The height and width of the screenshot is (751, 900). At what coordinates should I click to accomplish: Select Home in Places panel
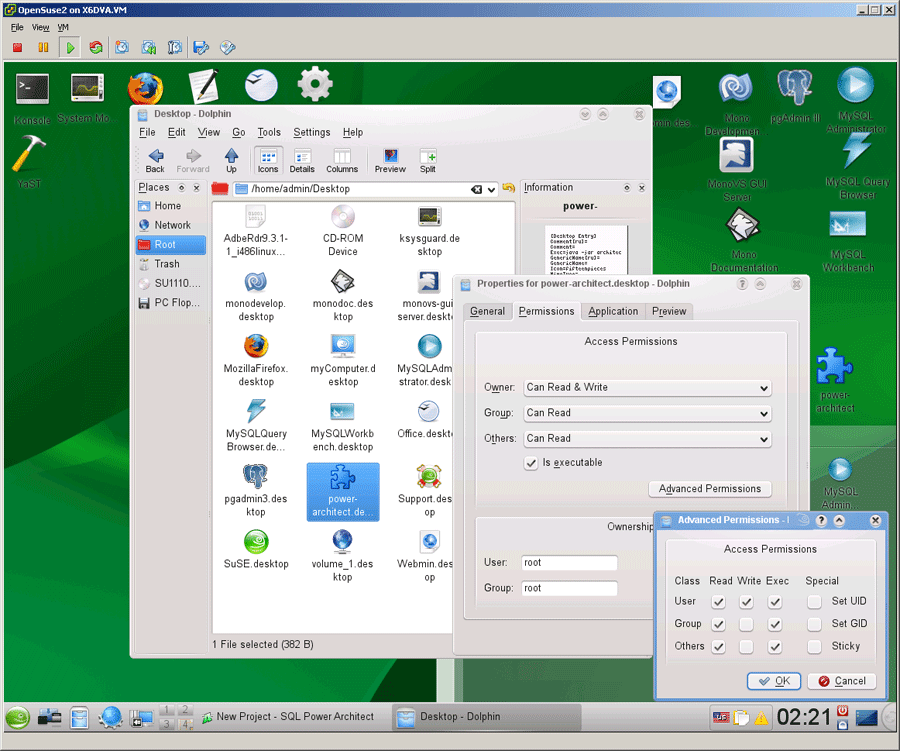pos(170,206)
